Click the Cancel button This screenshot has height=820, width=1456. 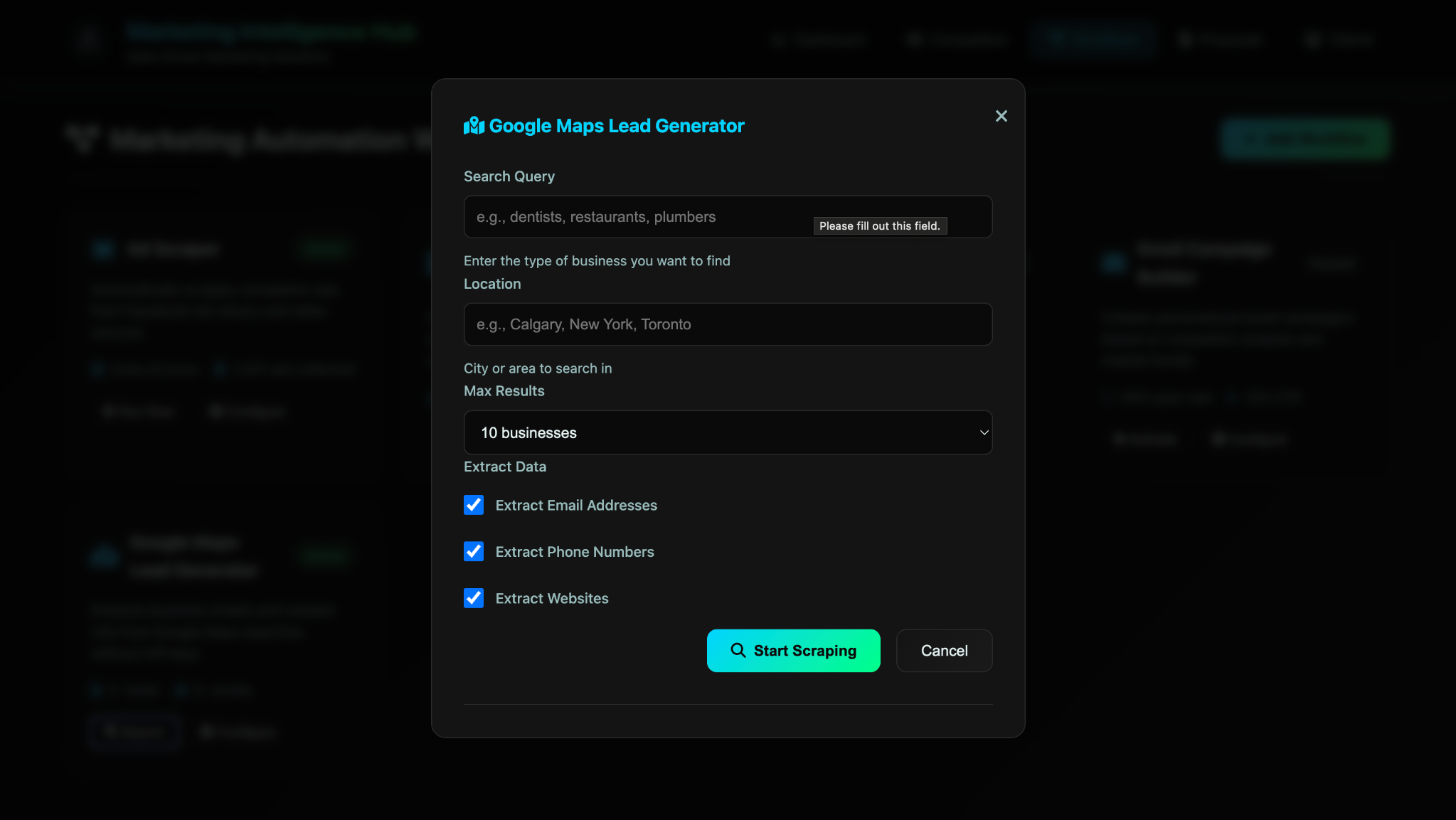[x=944, y=650]
